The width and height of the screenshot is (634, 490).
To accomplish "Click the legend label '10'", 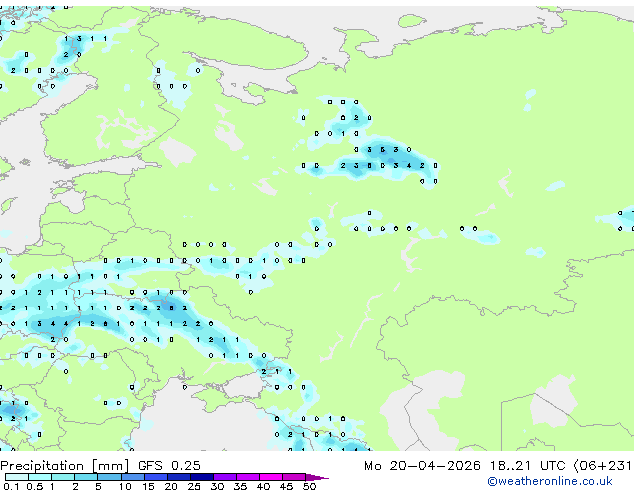I will point(125,486).
